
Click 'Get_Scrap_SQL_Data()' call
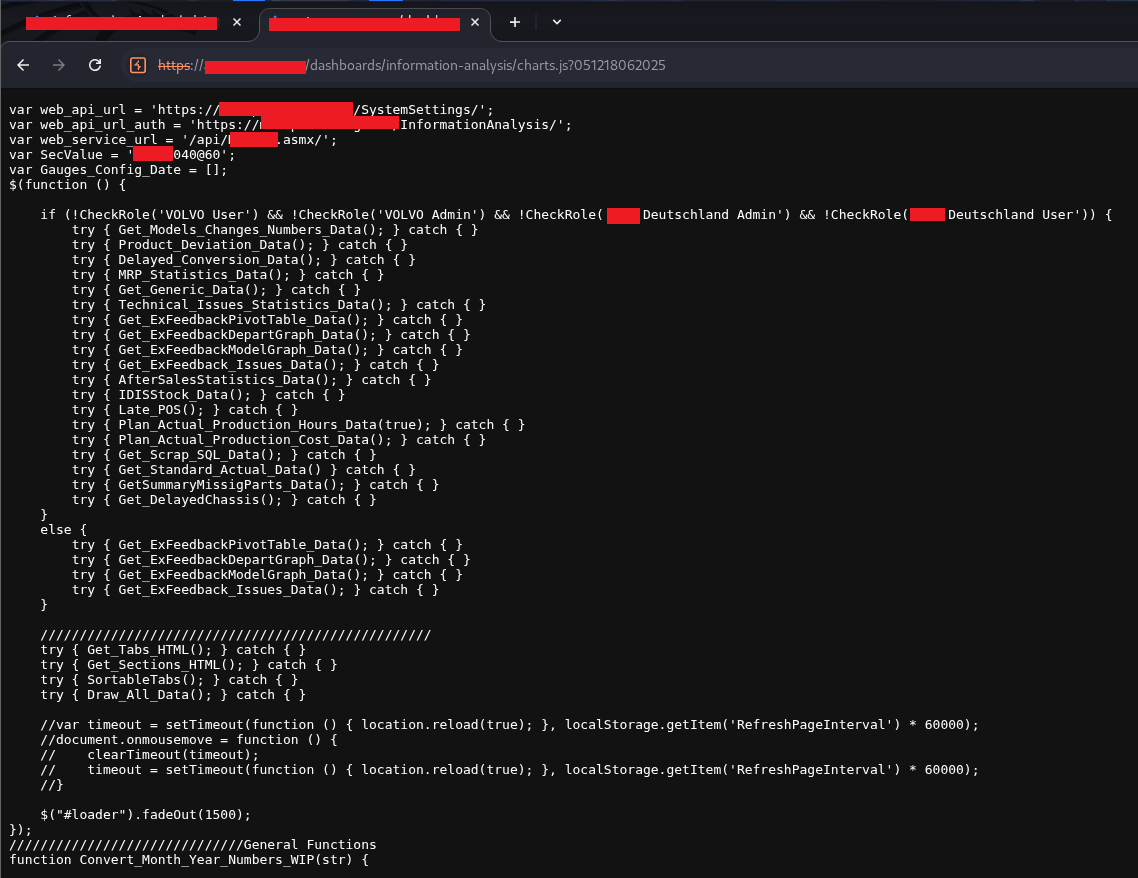pos(200,455)
